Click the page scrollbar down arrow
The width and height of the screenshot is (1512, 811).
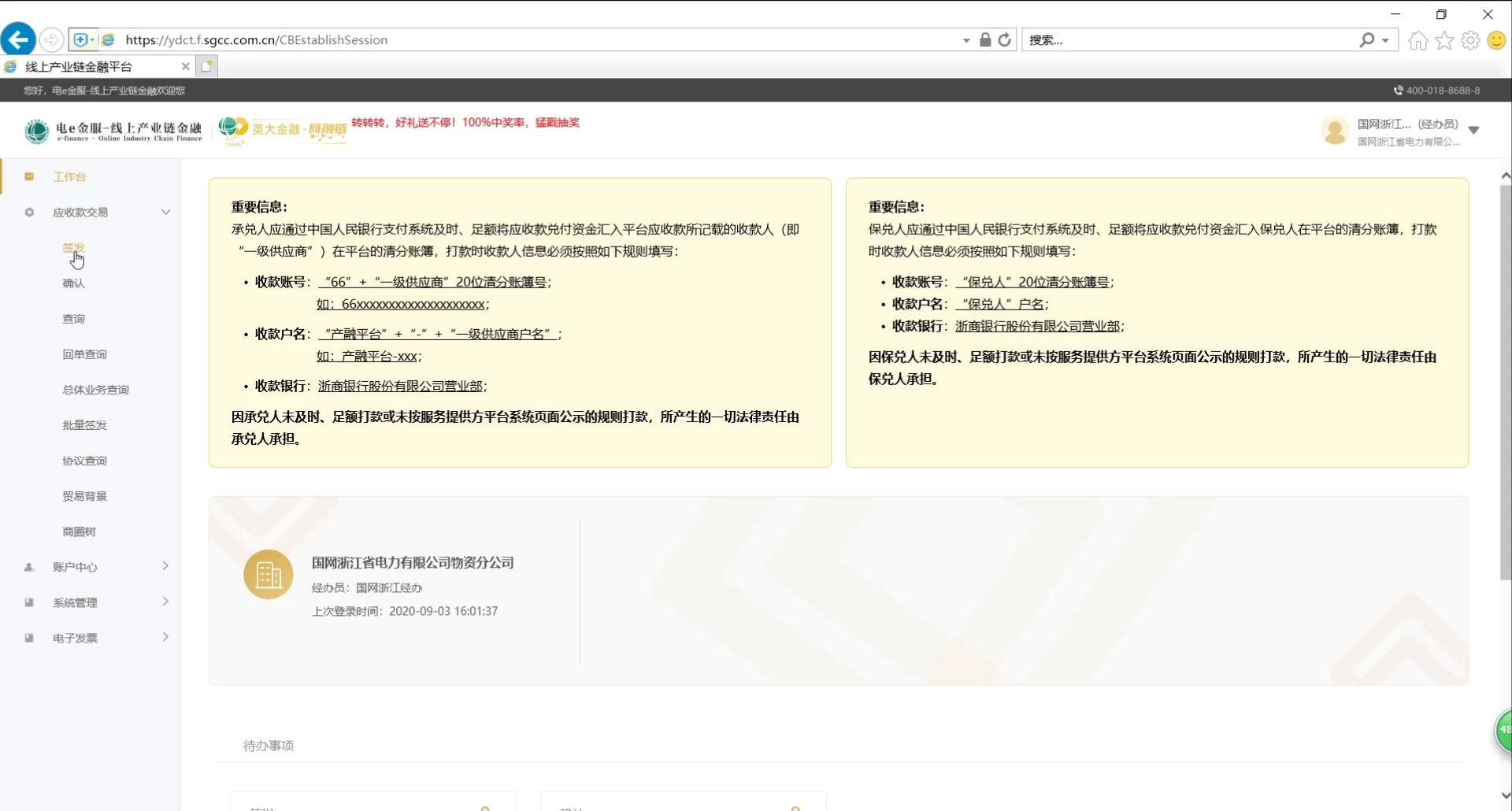tap(1505, 795)
